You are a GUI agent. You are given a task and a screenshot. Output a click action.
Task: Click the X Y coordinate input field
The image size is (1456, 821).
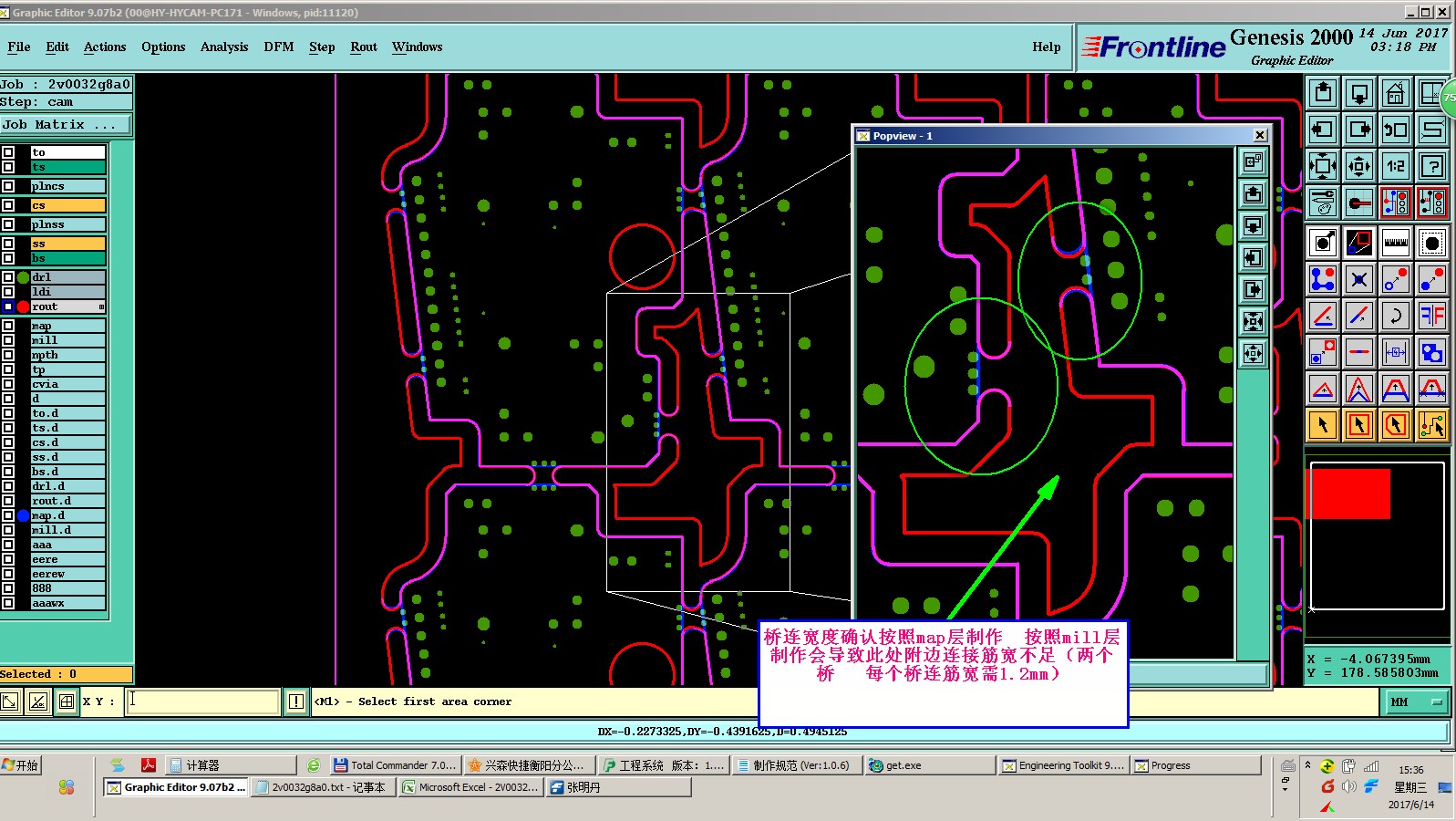(x=201, y=701)
